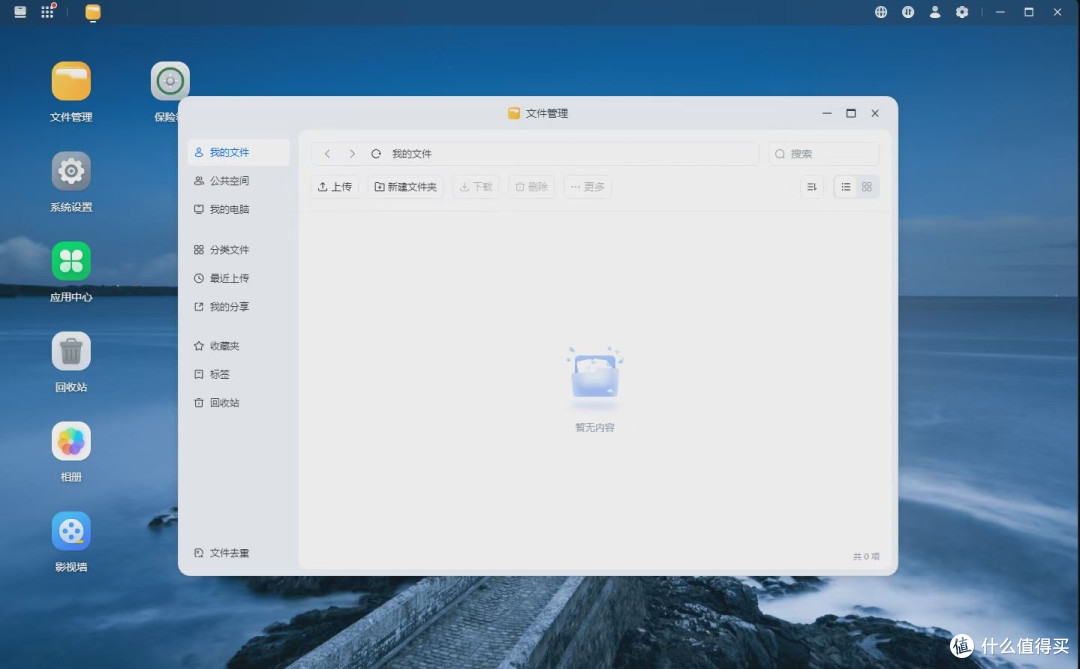Screen dimensions: 1080x669
Task: Open 回收站 in the file manager sidebar
Action: [x=238, y=402]
